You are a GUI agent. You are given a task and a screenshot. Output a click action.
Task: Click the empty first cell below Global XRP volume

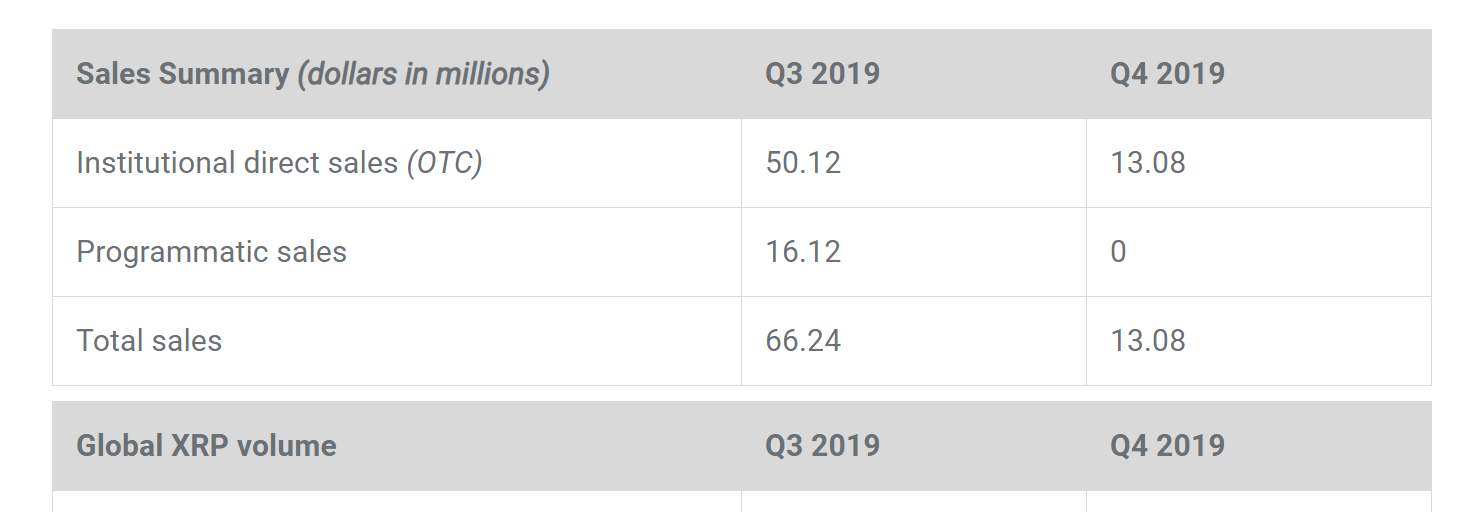[x=397, y=502]
